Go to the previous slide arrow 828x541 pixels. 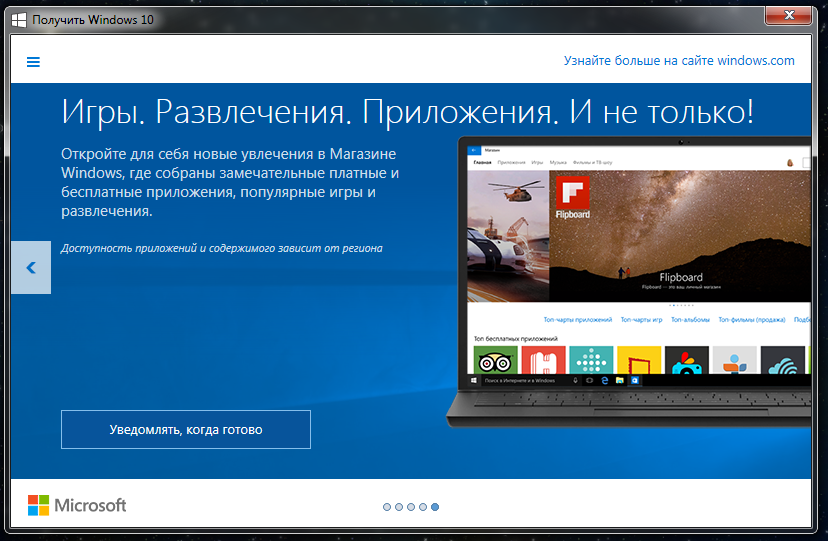[31, 268]
